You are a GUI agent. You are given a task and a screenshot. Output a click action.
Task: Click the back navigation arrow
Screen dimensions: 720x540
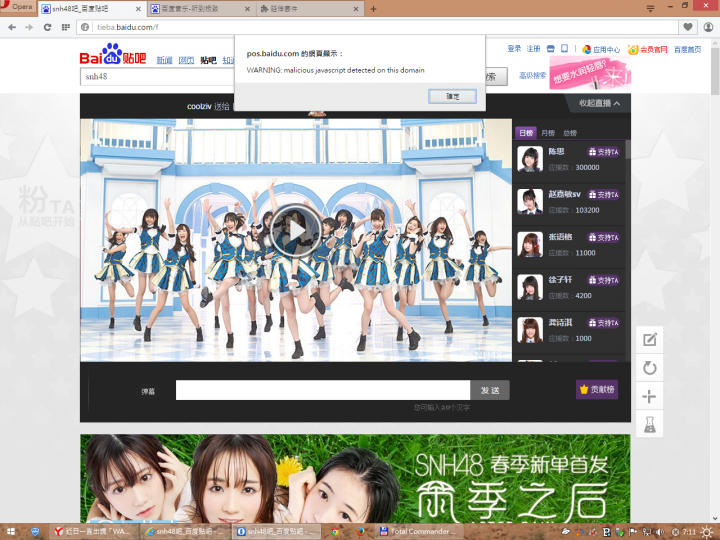pos(12,27)
